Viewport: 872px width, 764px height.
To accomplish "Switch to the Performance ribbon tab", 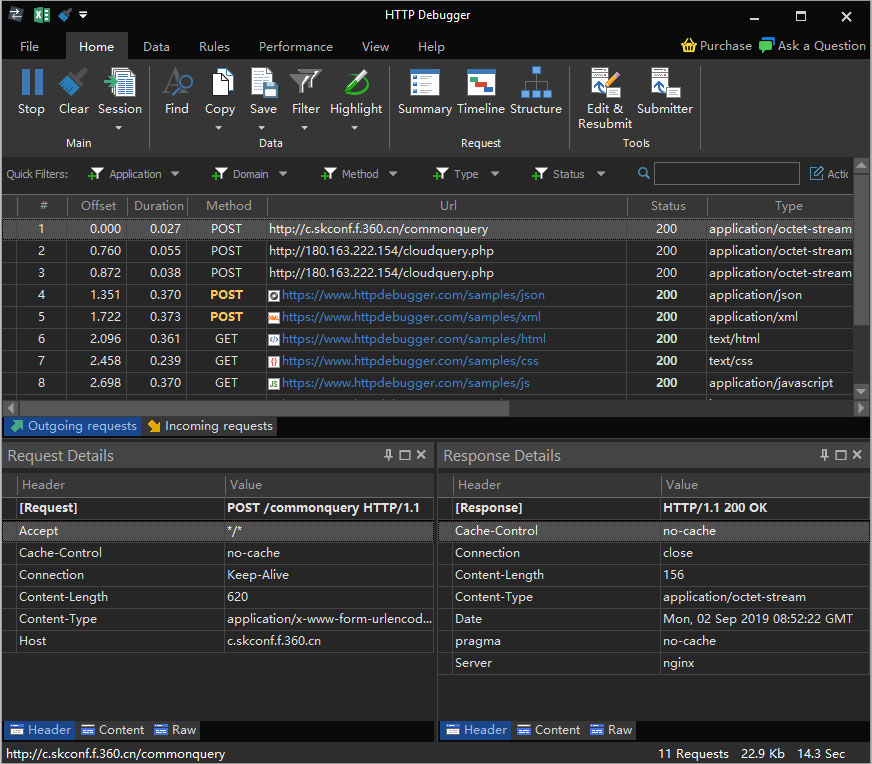I will 295,46.
